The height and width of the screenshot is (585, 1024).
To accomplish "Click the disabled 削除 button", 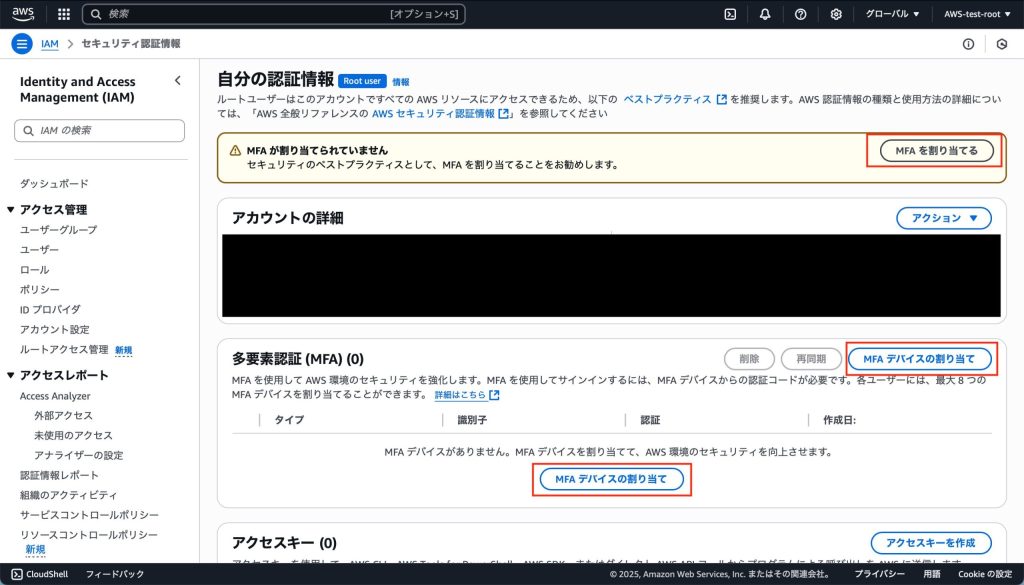I will click(x=749, y=358).
